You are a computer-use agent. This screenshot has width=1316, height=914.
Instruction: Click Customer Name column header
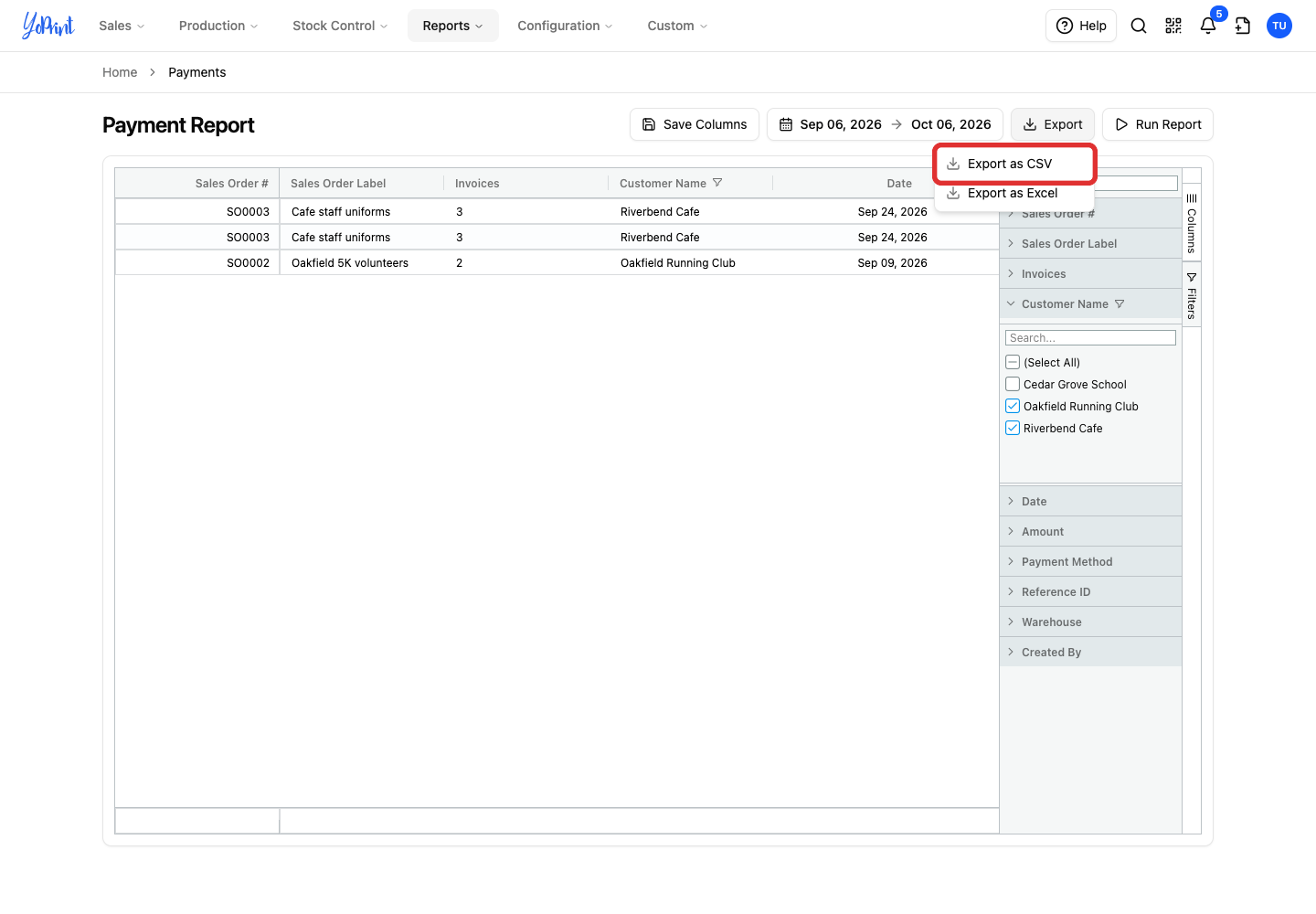[690, 183]
